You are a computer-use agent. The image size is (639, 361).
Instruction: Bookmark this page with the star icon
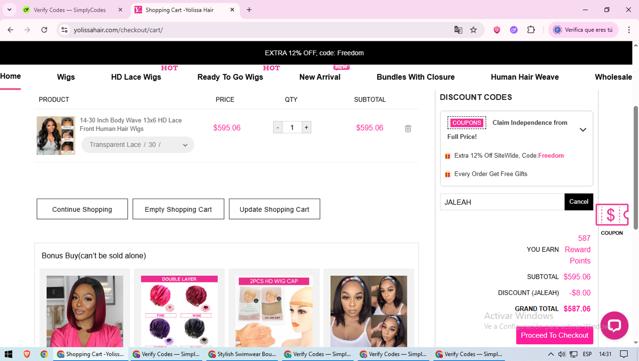[x=473, y=30]
